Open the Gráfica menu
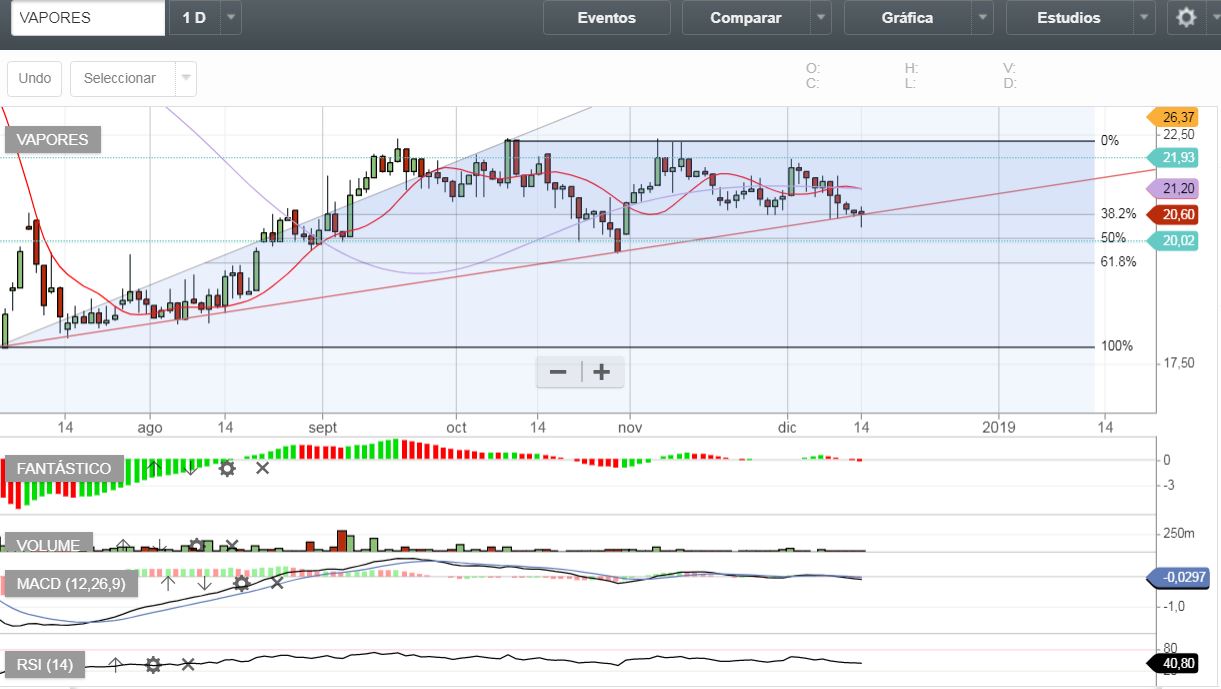The image size is (1221, 689). click(x=907, y=18)
